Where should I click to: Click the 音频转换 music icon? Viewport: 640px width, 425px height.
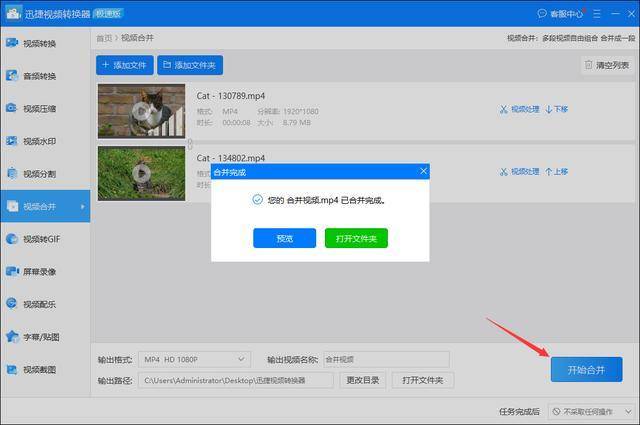(x=12, y=75)
